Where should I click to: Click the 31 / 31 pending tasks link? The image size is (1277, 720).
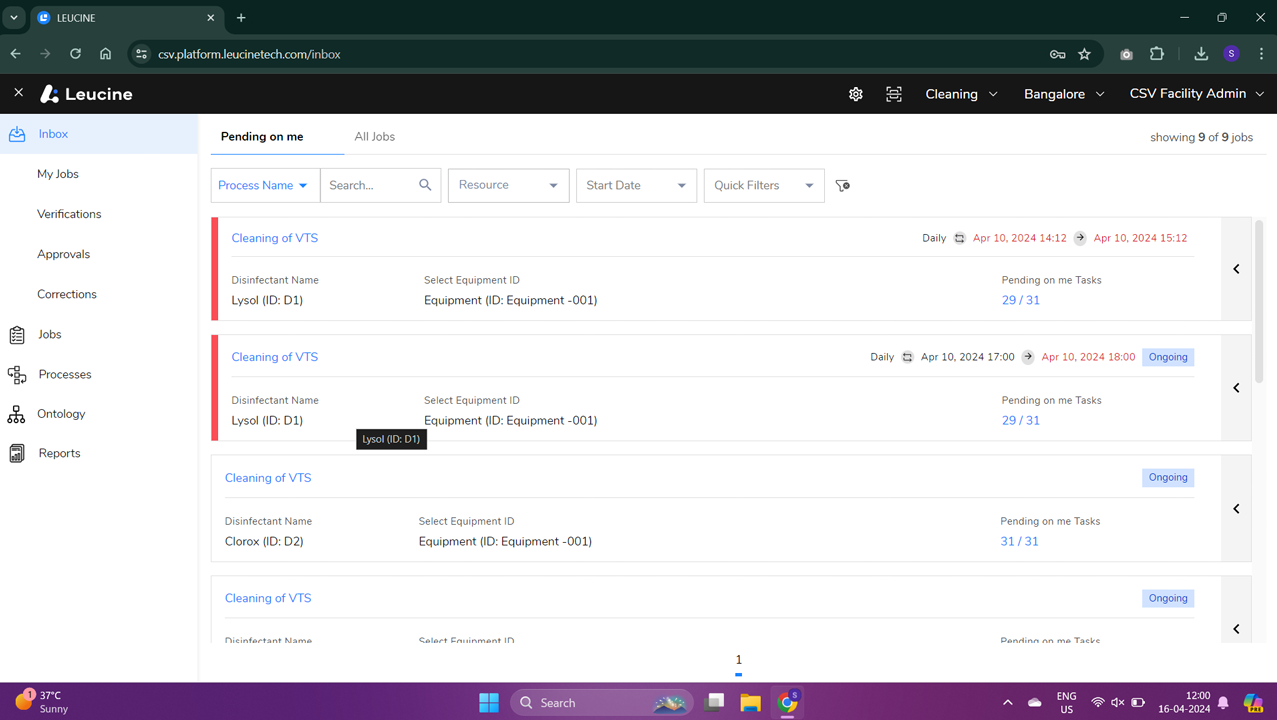pos(1019,541)
